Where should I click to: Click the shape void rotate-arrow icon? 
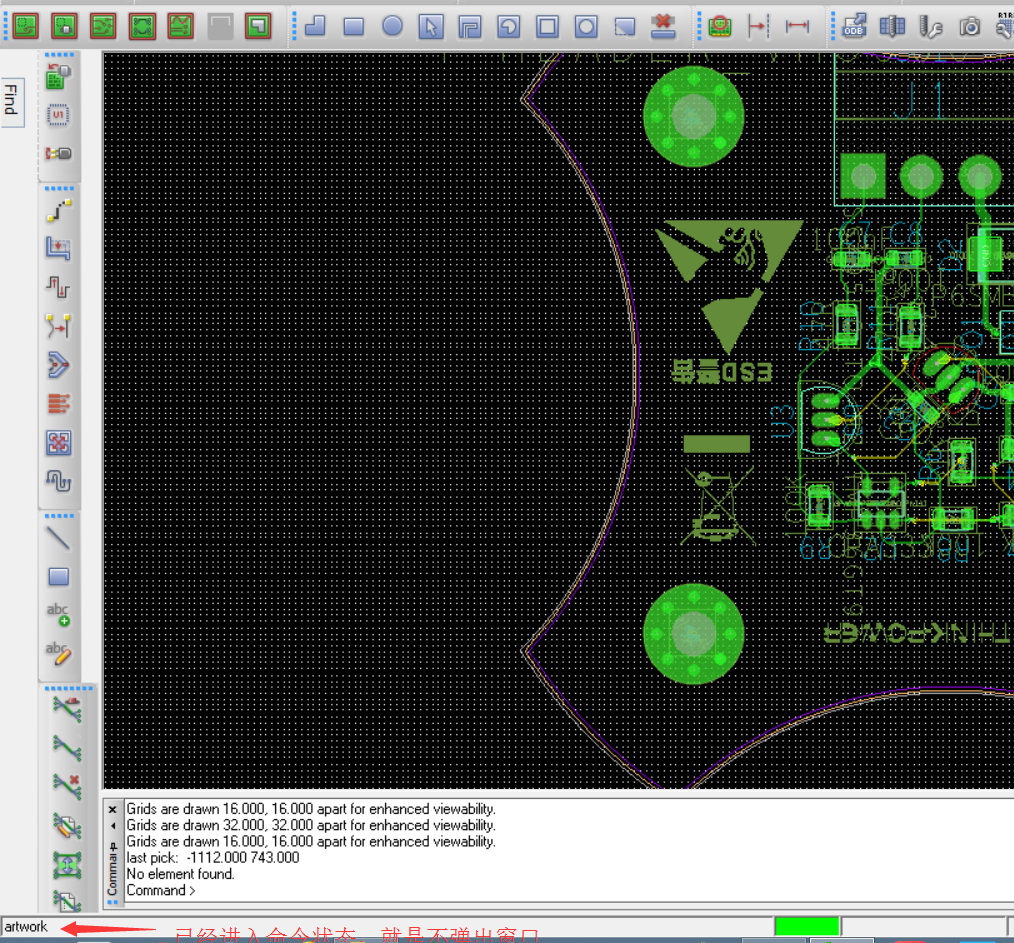(509, 27)
